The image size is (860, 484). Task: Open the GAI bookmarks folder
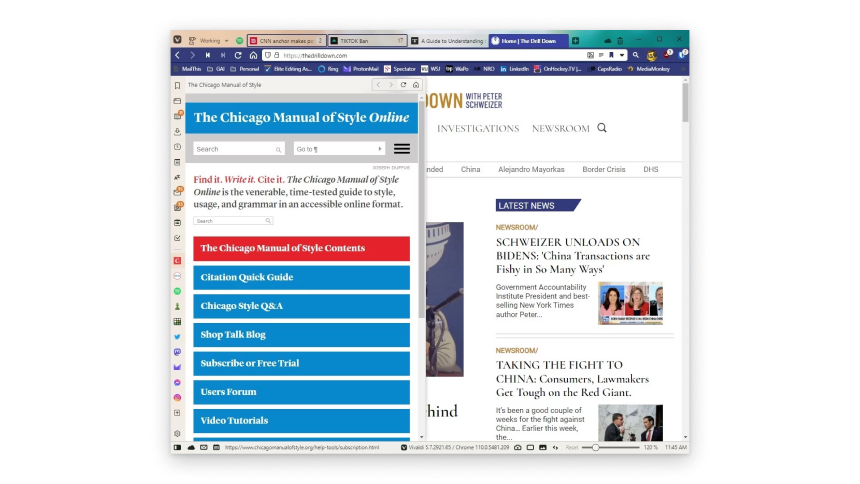(216, 69)
